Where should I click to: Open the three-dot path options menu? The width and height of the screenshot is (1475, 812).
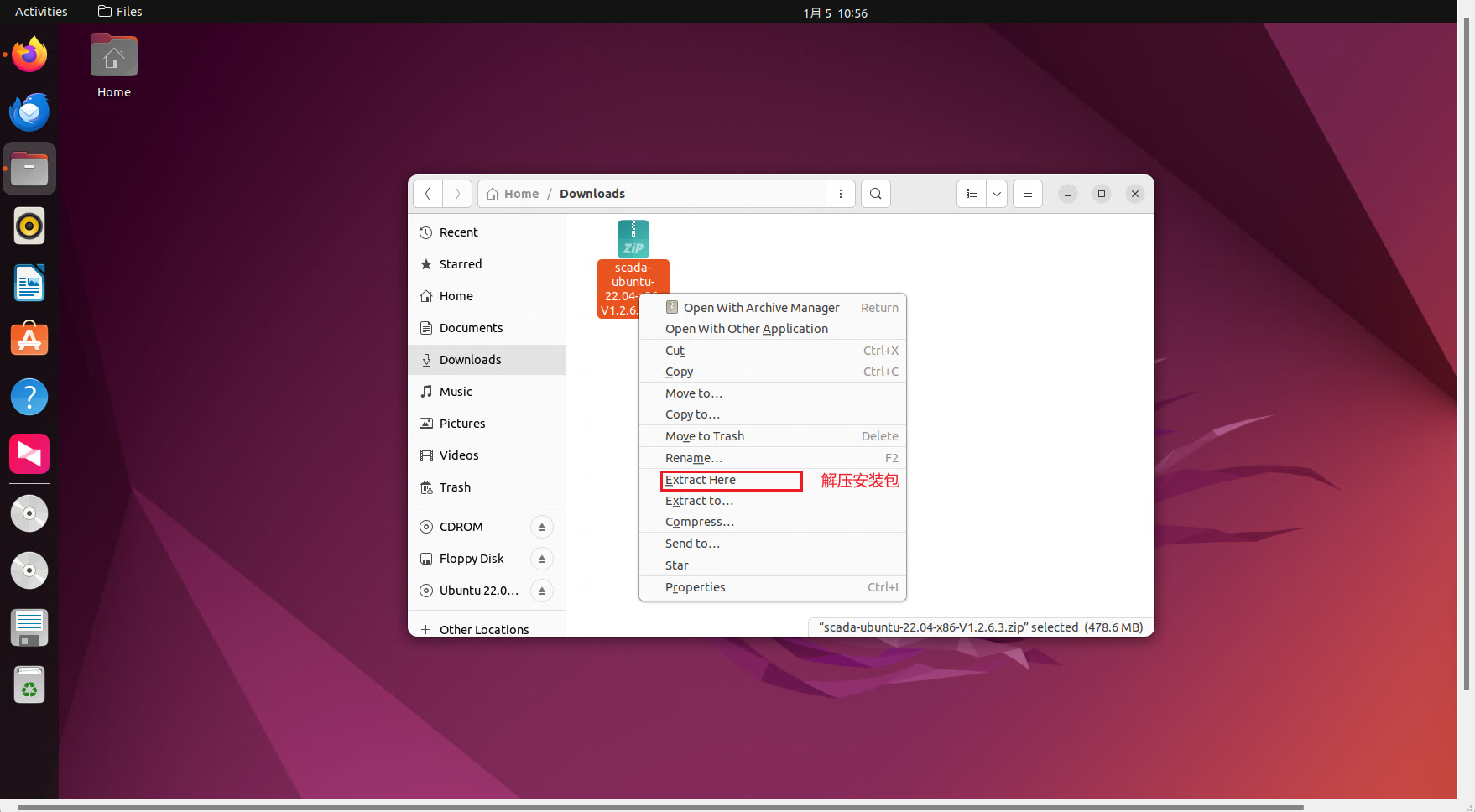pos(840,194)
